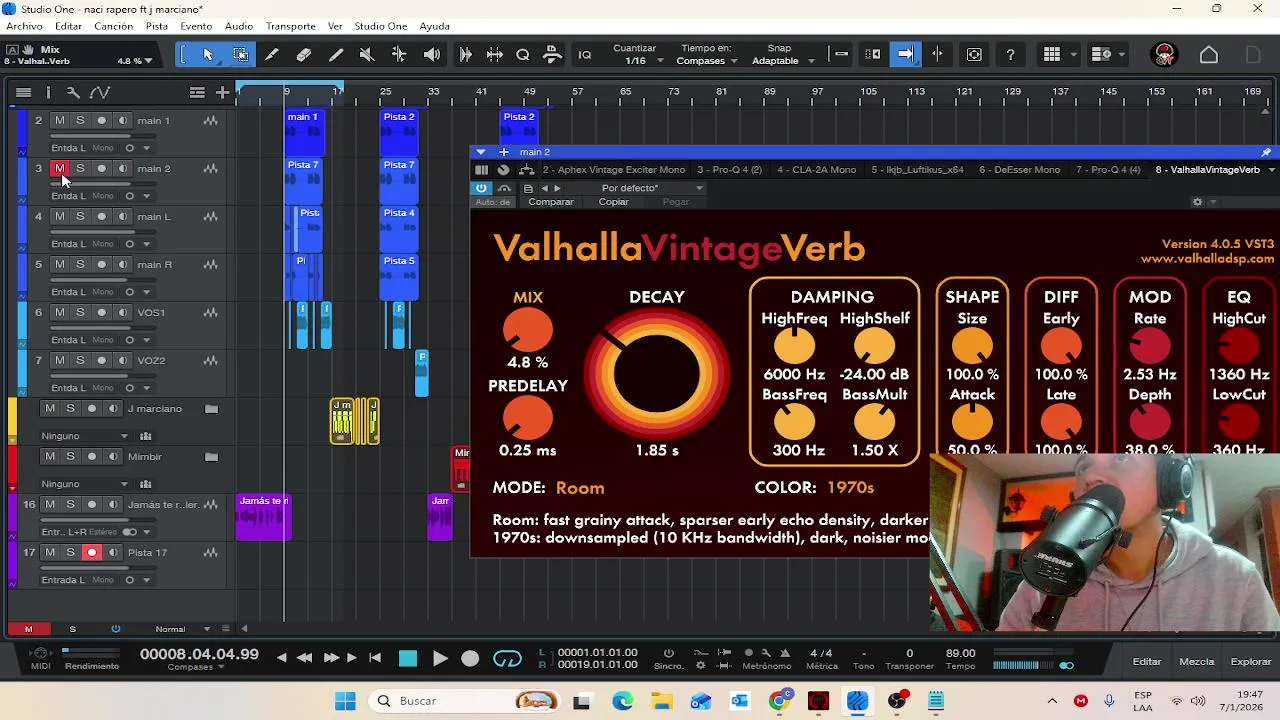Viewport: 1280px width, 720px height.
Task: Open the help question mark button
Action: click(x=1011, y=55)
